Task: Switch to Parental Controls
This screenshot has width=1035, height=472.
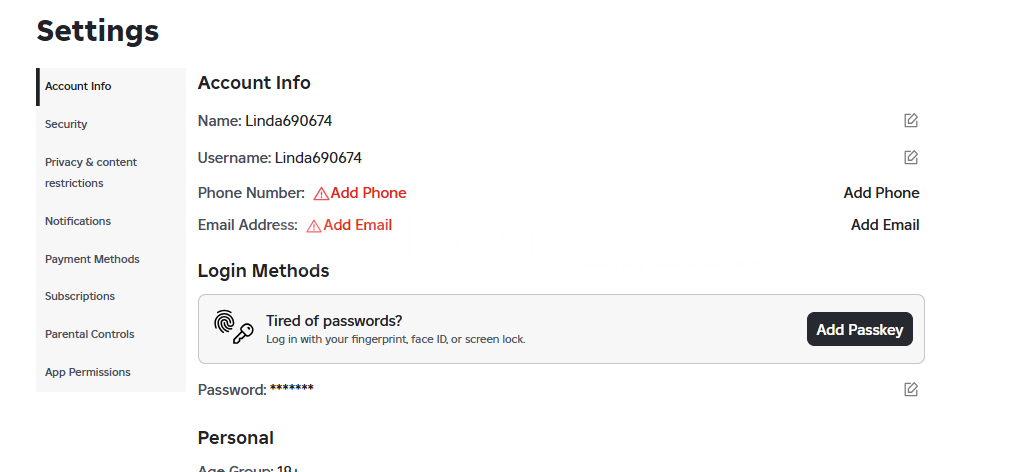Action: point(90,334)
